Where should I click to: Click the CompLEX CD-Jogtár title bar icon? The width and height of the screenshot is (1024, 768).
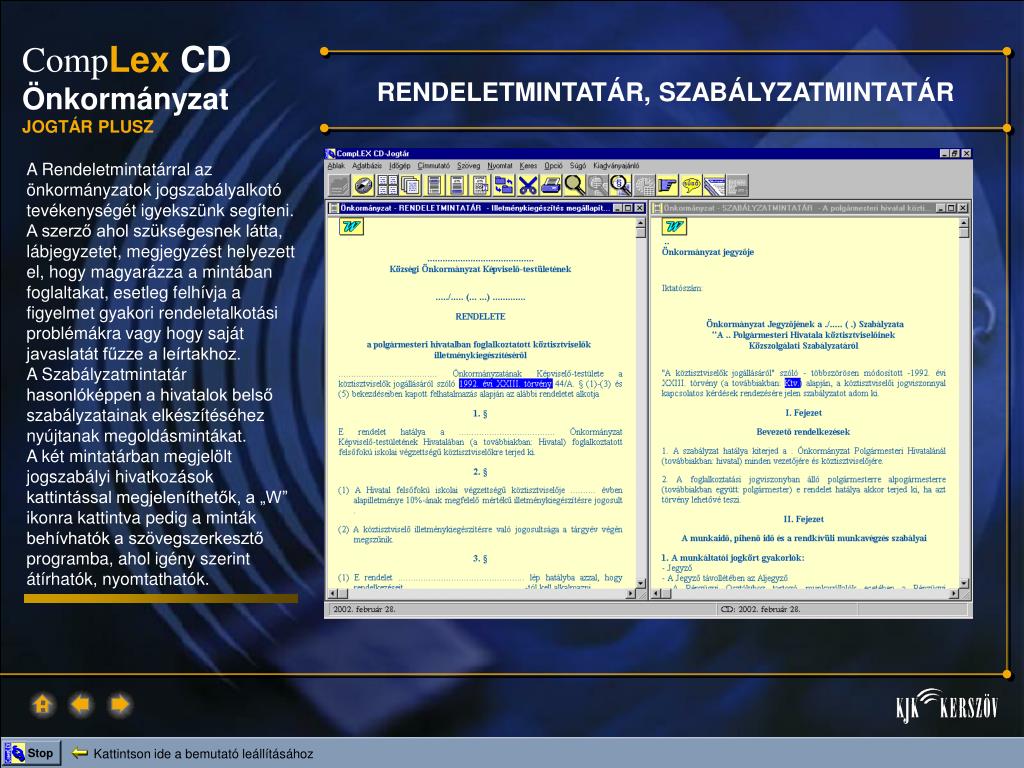330,153
